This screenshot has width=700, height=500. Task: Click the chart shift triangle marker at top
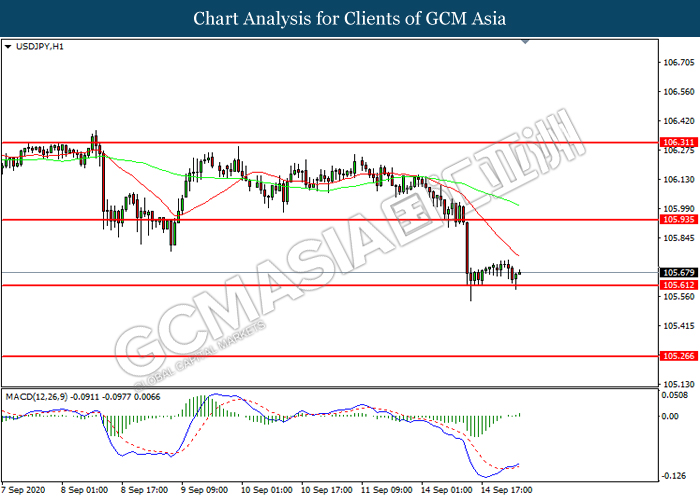click(525, 42)
